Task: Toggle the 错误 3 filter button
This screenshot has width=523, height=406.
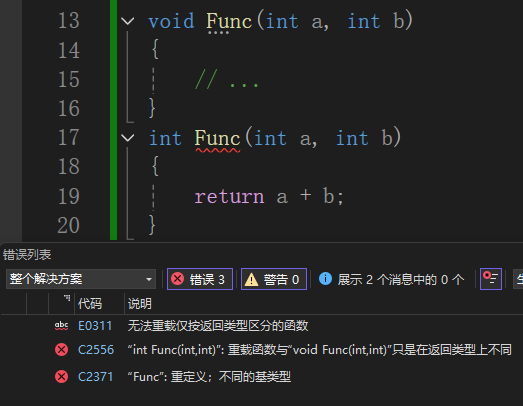Action: click(200, 279)
